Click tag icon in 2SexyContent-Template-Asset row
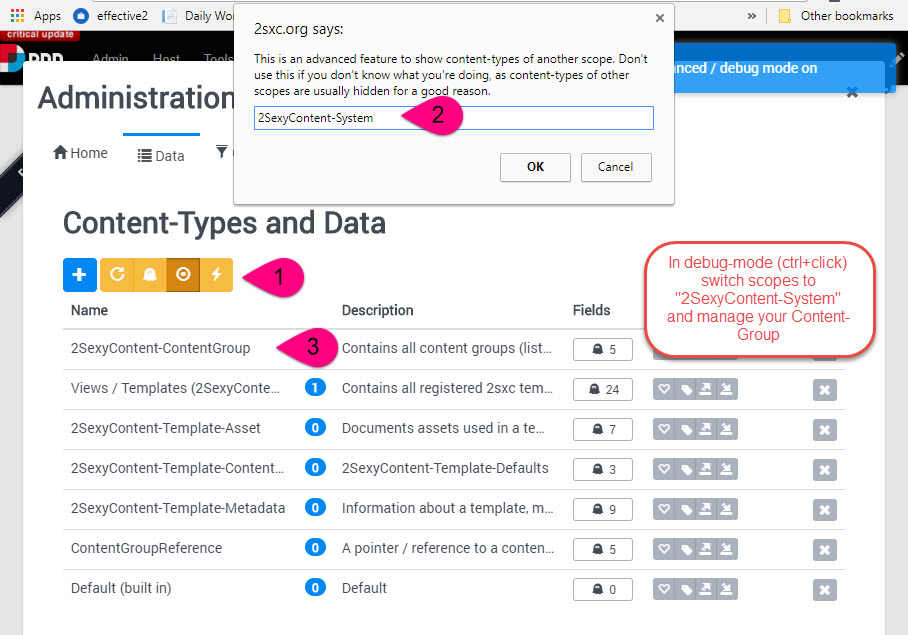This screenshot has height=635, width=908. pyautogui.click(x=686, y=430)
